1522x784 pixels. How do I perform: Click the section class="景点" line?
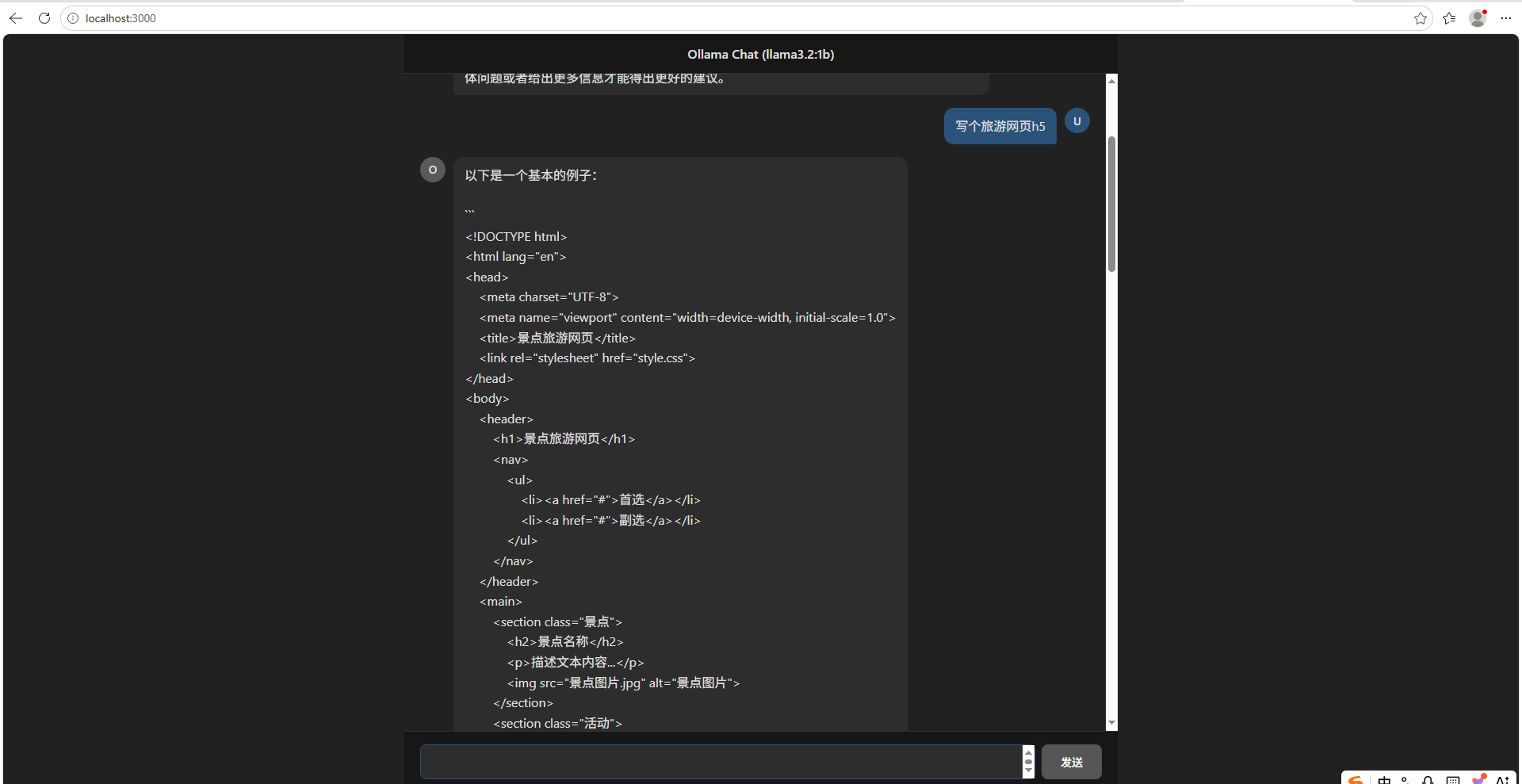click(558, 622)
